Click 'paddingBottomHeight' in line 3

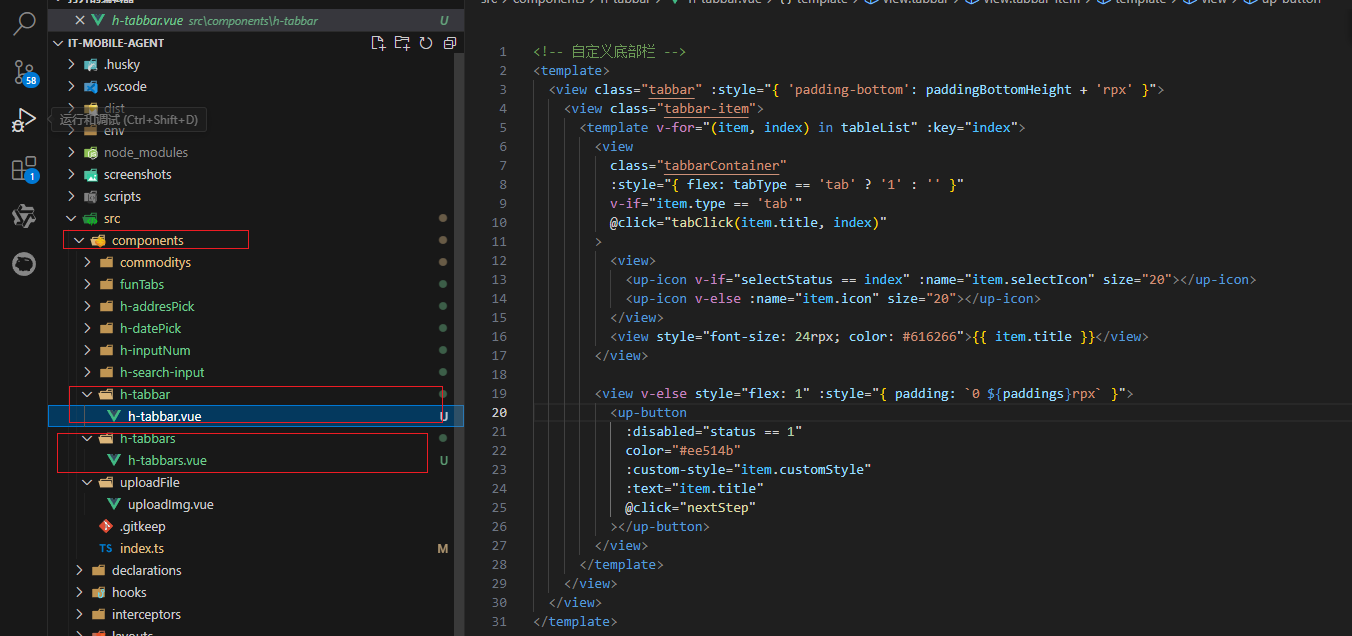(998, 89)
